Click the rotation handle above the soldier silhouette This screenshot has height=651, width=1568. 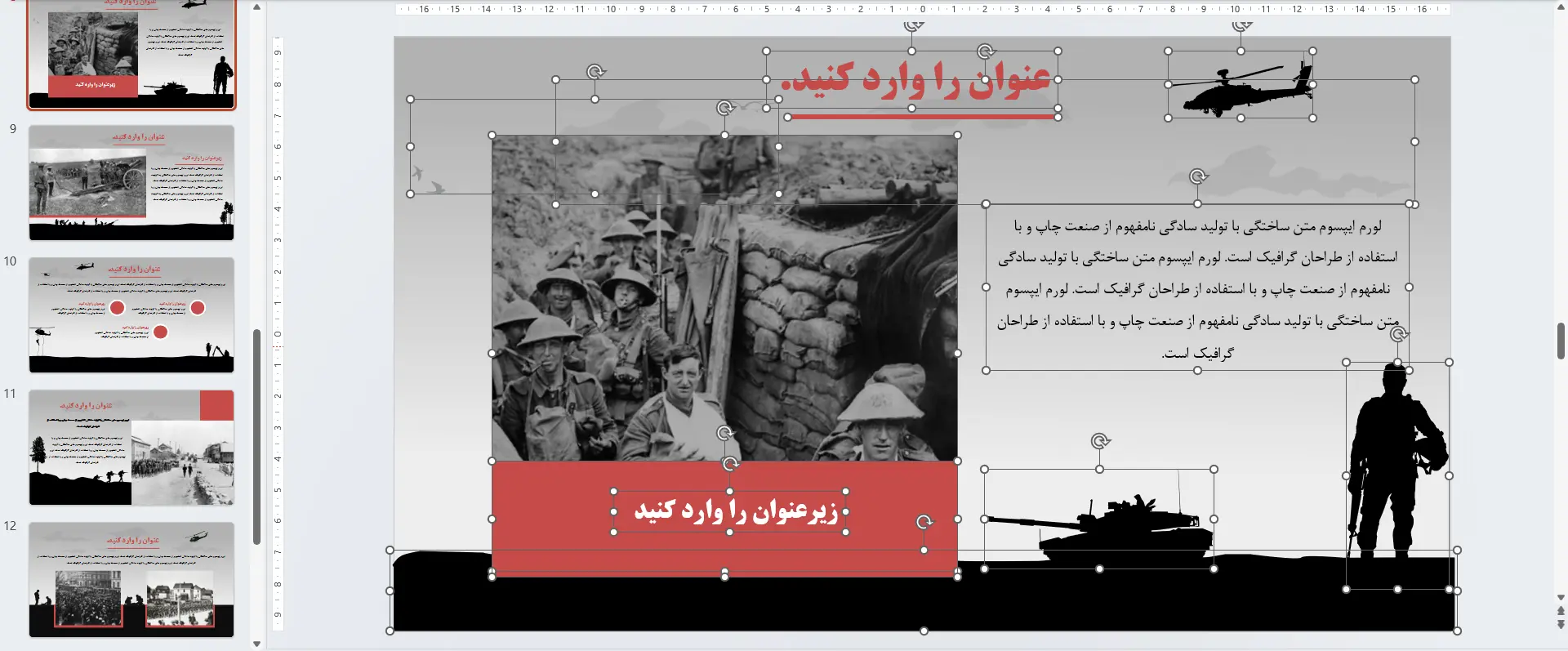[1398, 335]
